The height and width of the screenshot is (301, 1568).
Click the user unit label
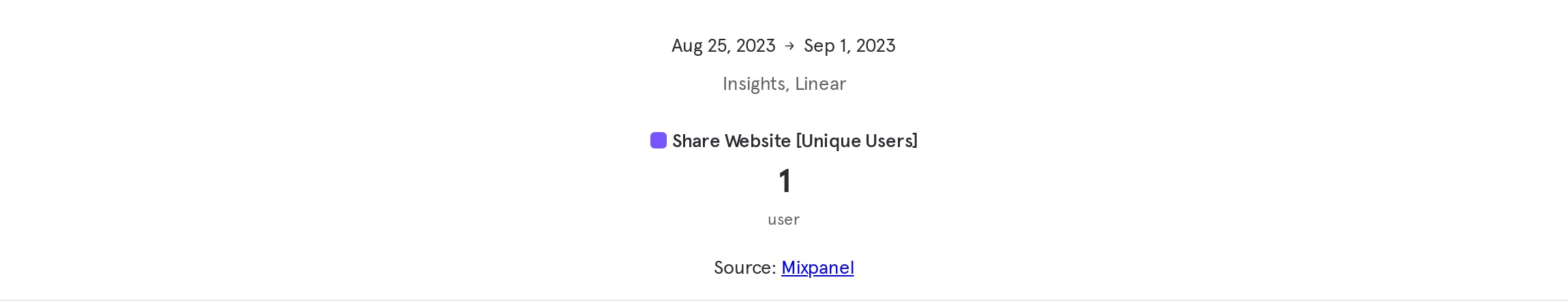(x=784, y=219)
